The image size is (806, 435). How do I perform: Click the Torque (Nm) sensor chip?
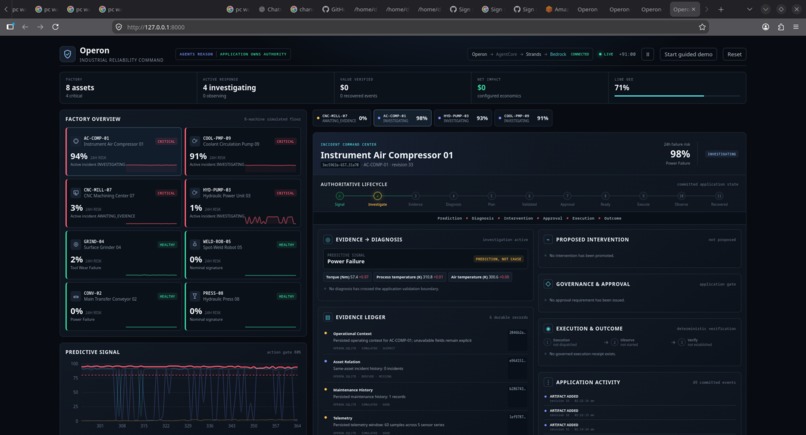pyautogui.click(x=347, y=277)
